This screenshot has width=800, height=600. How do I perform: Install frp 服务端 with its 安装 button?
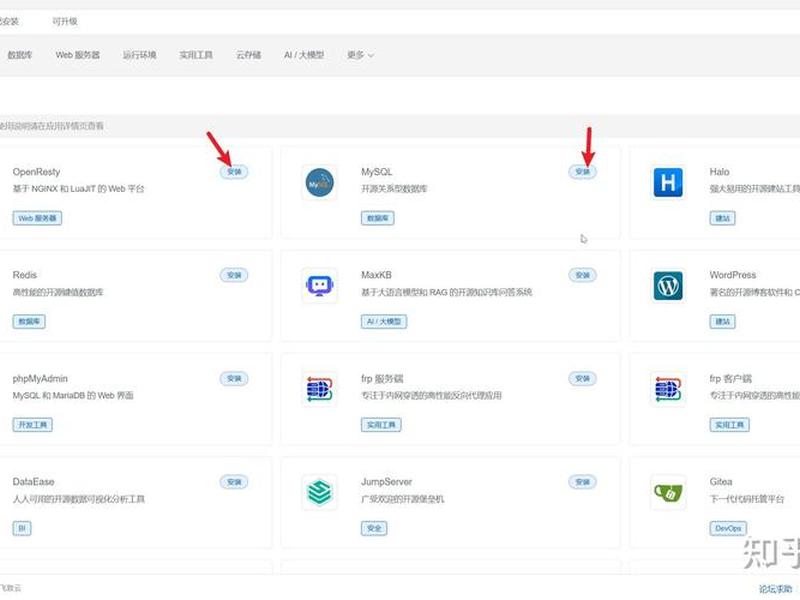tap(583, 379)
